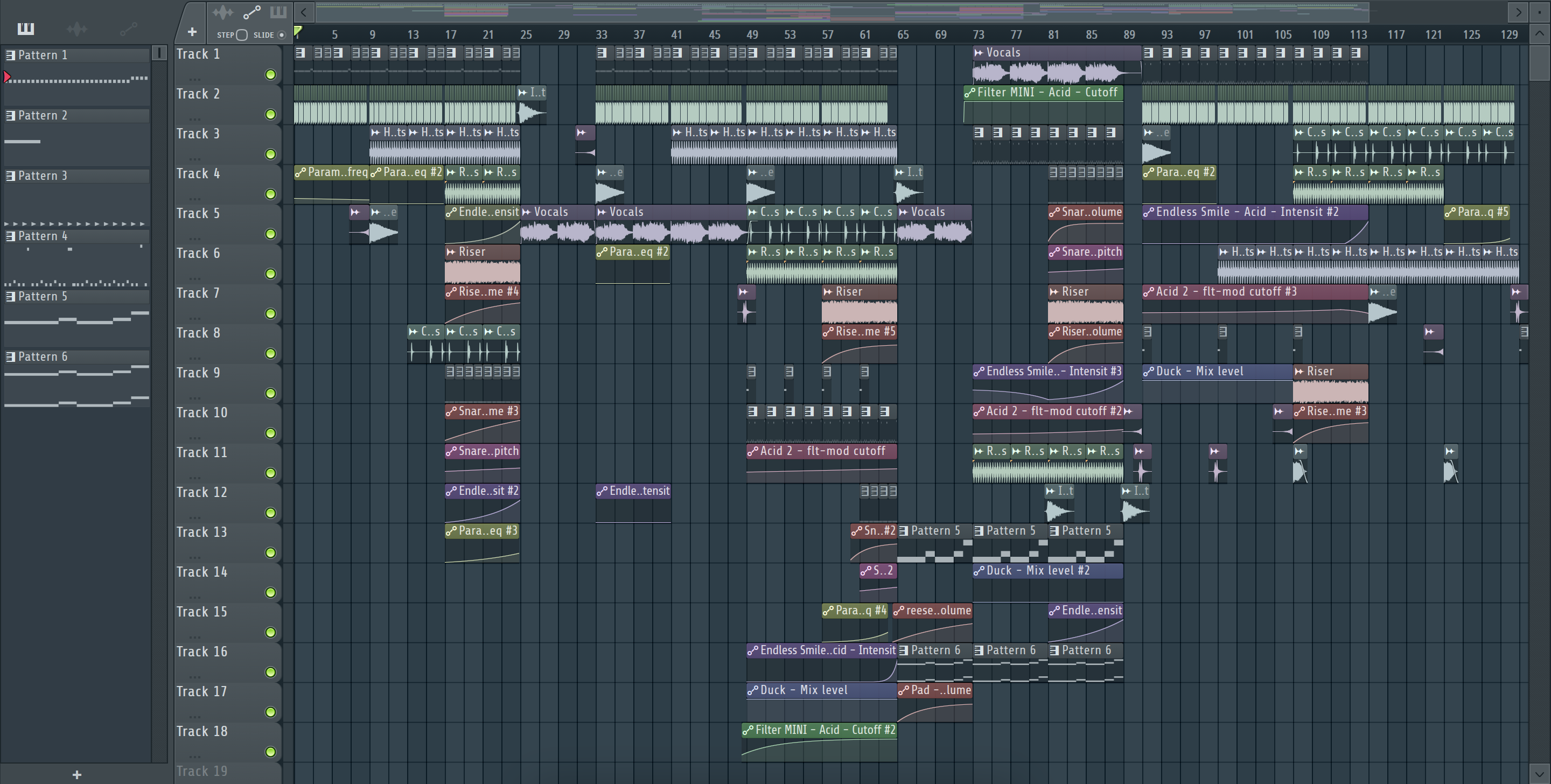The image size is (1551, 784).
Task: Click the small square zoom button, top right
Action: [x=1540, y=12]
